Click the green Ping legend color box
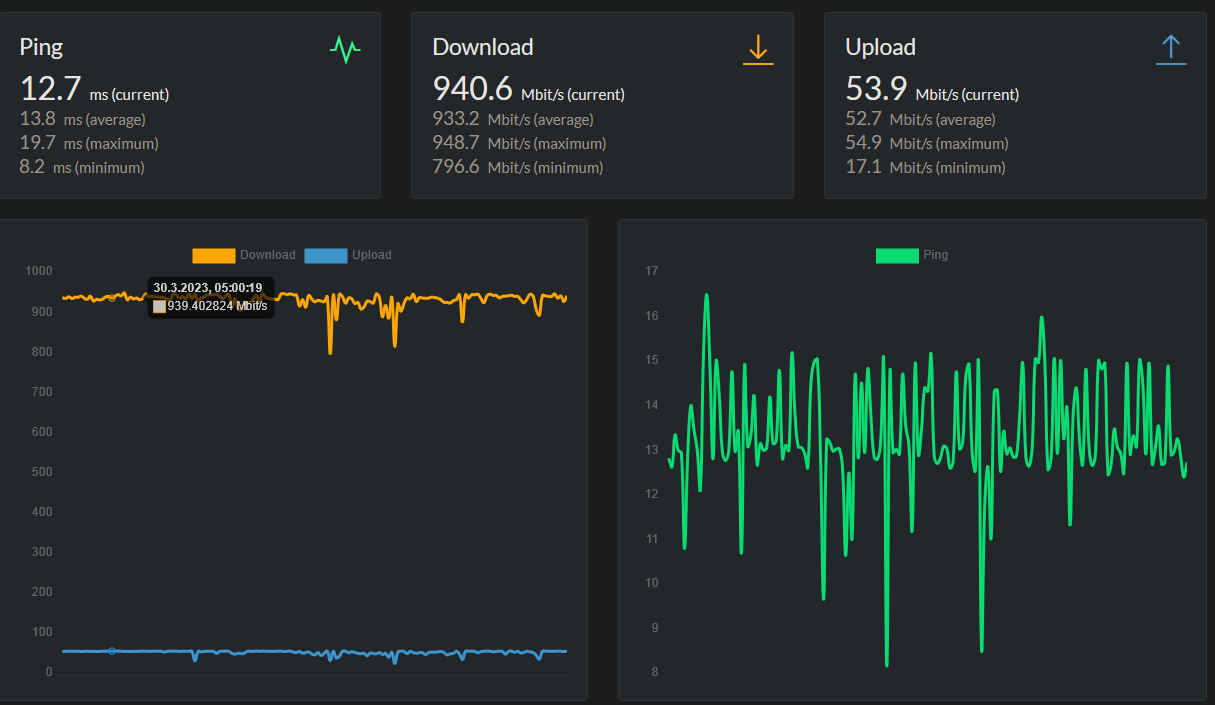Screen dimensions: 1215x705 897,255
